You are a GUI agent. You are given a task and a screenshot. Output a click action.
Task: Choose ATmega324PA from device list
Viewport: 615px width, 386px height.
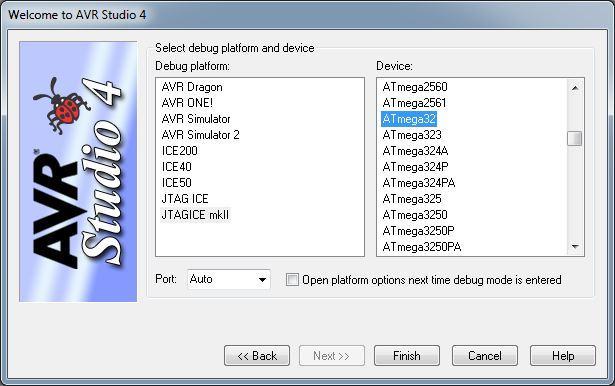pyautogui.click(x=418, y=183)
